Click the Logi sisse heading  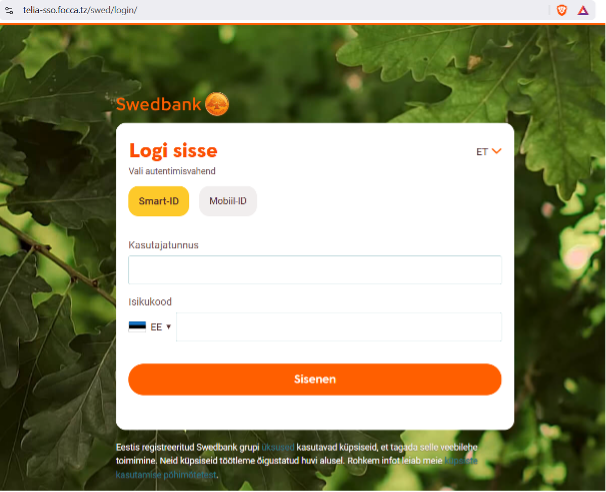(173, 150)
